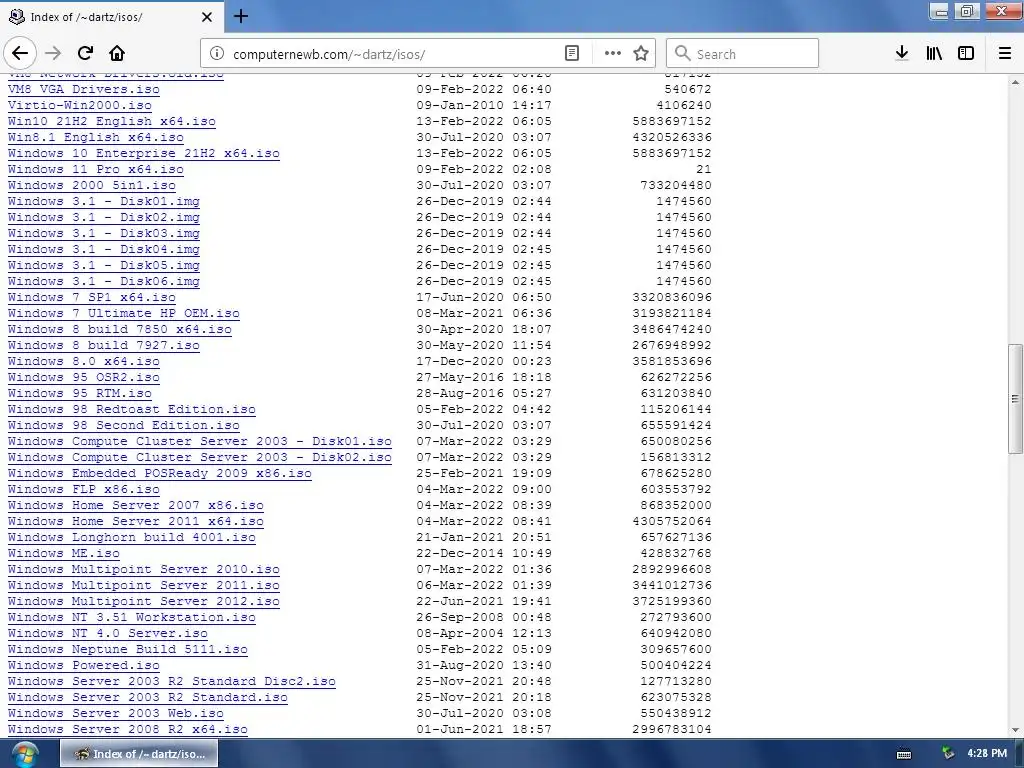Select the Index of /~dartz/isos/ tab
The width and height of the screenshot is (1024, 768).
[x=112, y=17]
